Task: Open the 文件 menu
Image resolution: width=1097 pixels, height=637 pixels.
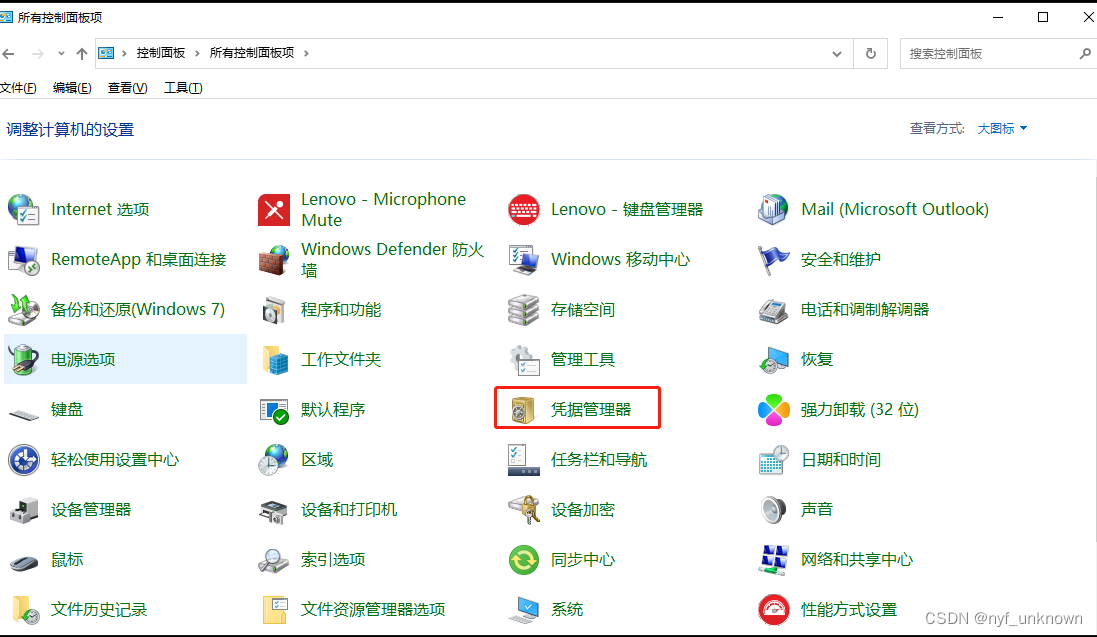Action: pos(17,87)
